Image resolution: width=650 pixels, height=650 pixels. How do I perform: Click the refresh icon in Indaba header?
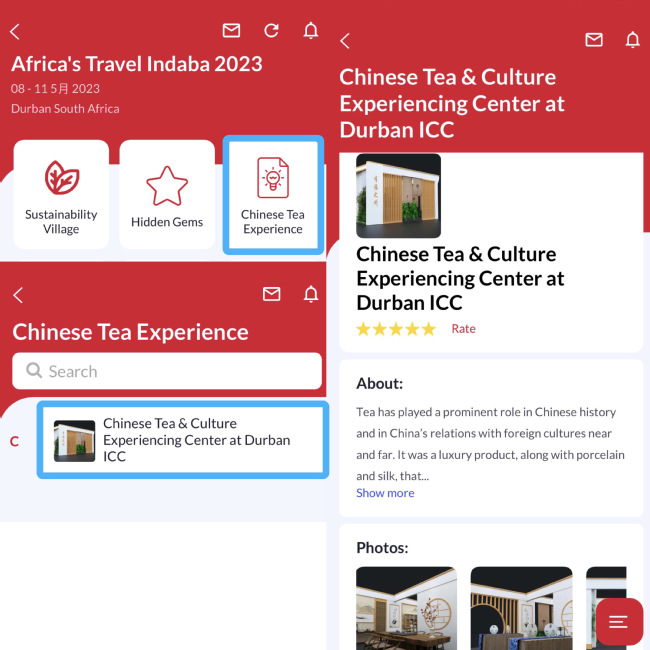coord(272,30)
